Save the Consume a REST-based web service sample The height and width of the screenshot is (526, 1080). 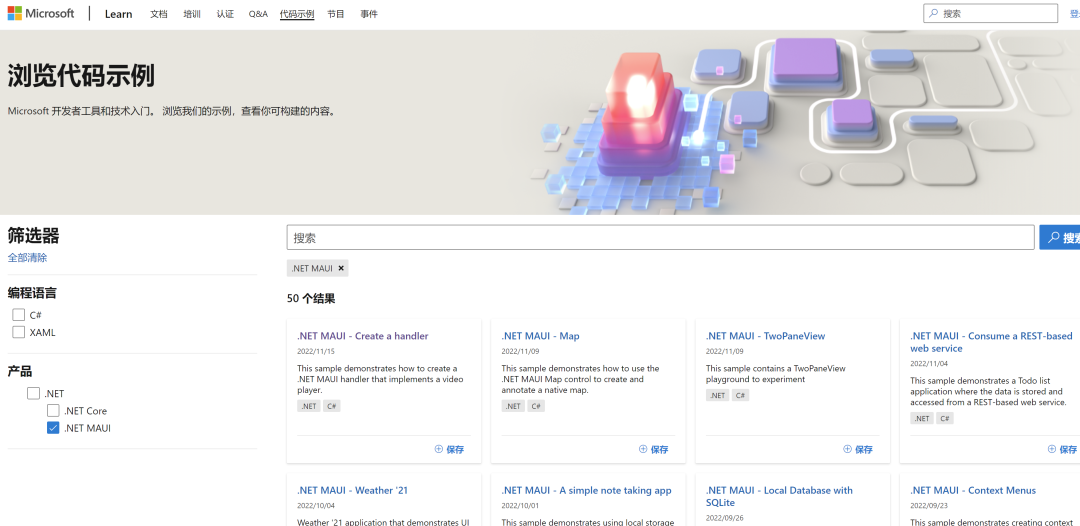pos(1061,450)
